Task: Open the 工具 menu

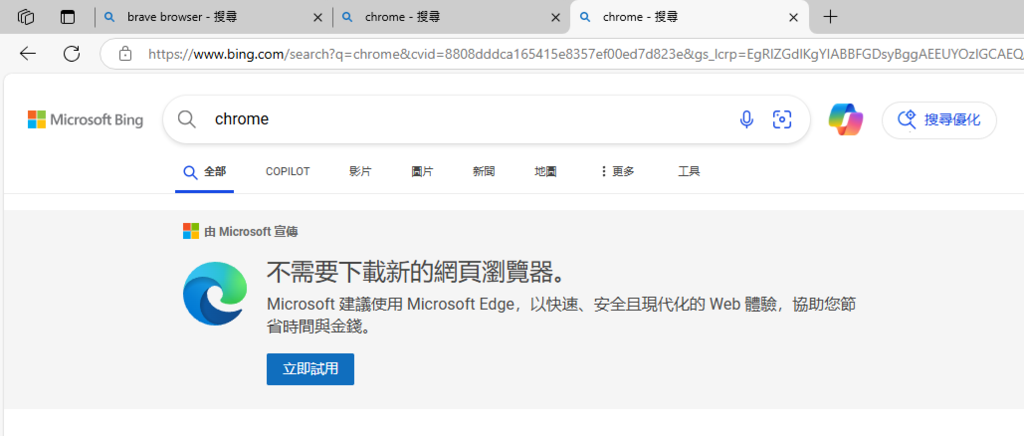Action: click(689, 172)
